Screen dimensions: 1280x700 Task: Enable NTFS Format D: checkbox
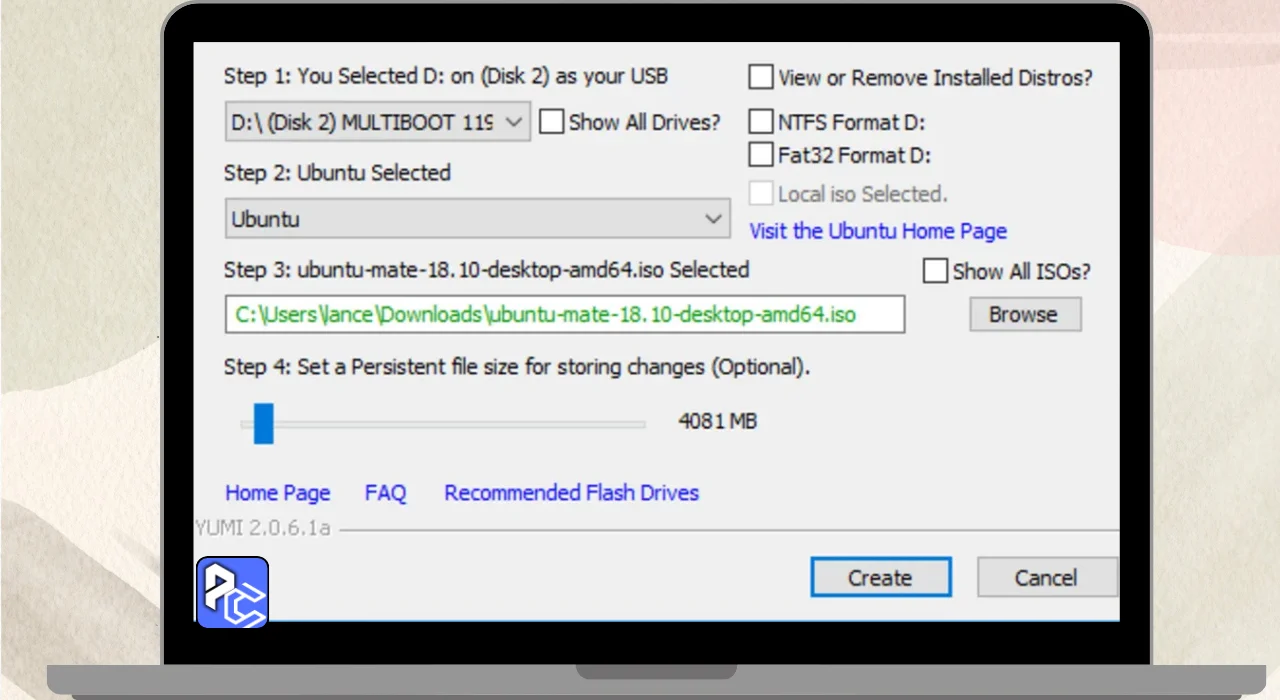pyautogui.click(x=761, y=122)
